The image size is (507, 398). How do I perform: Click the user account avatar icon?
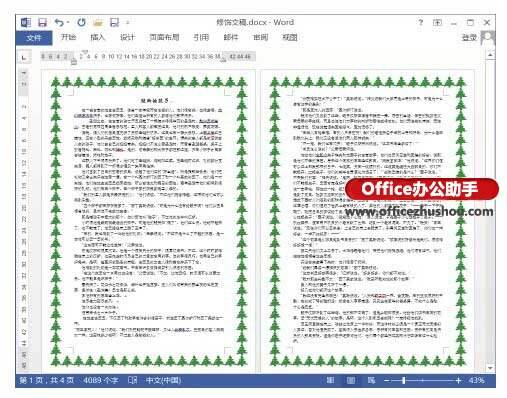point(488,38)
